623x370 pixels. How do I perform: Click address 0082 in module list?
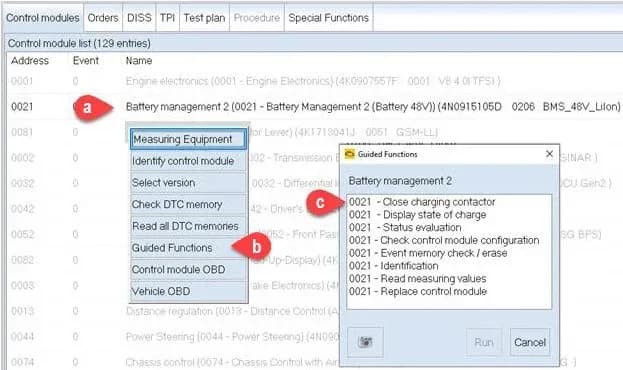pos(22,260)
